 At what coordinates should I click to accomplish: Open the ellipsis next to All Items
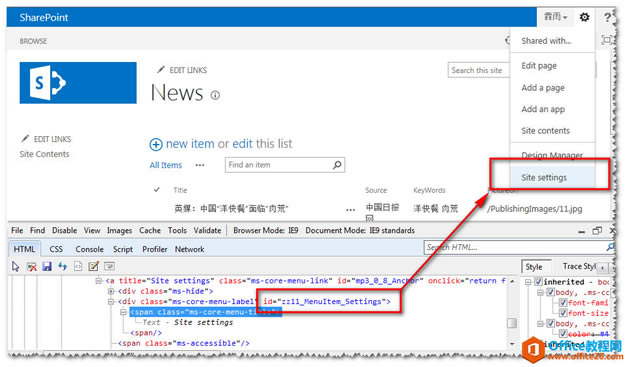click(x=200, y=165)
